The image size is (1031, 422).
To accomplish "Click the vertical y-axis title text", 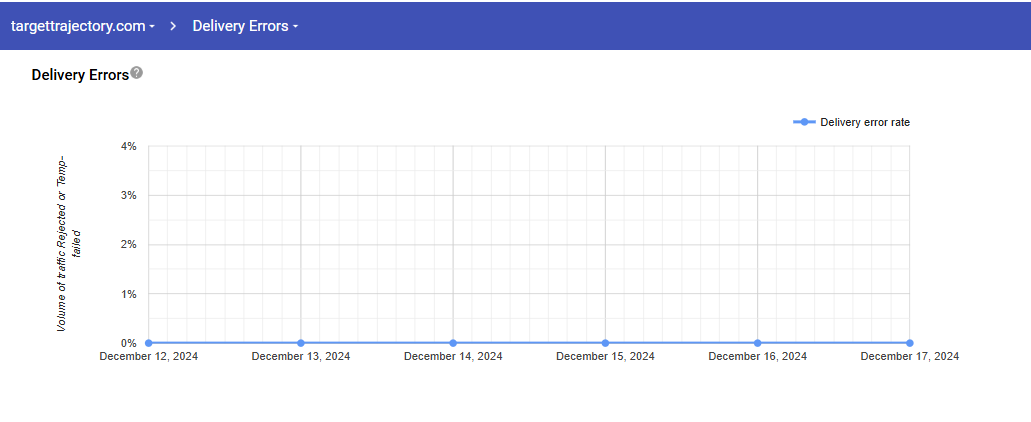I will tap(68, 244).
